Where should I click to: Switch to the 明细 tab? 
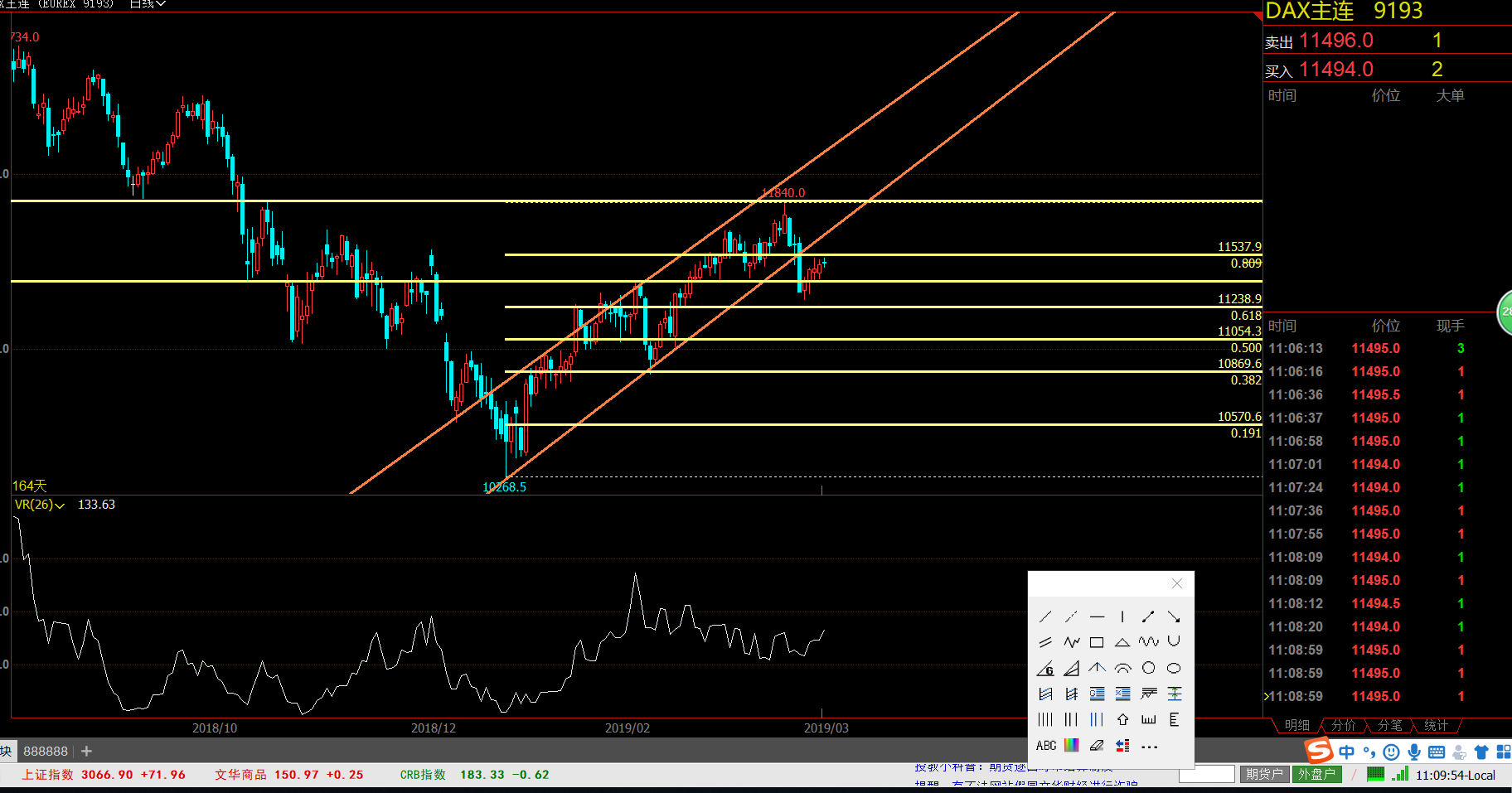(x=1296, y=725)
